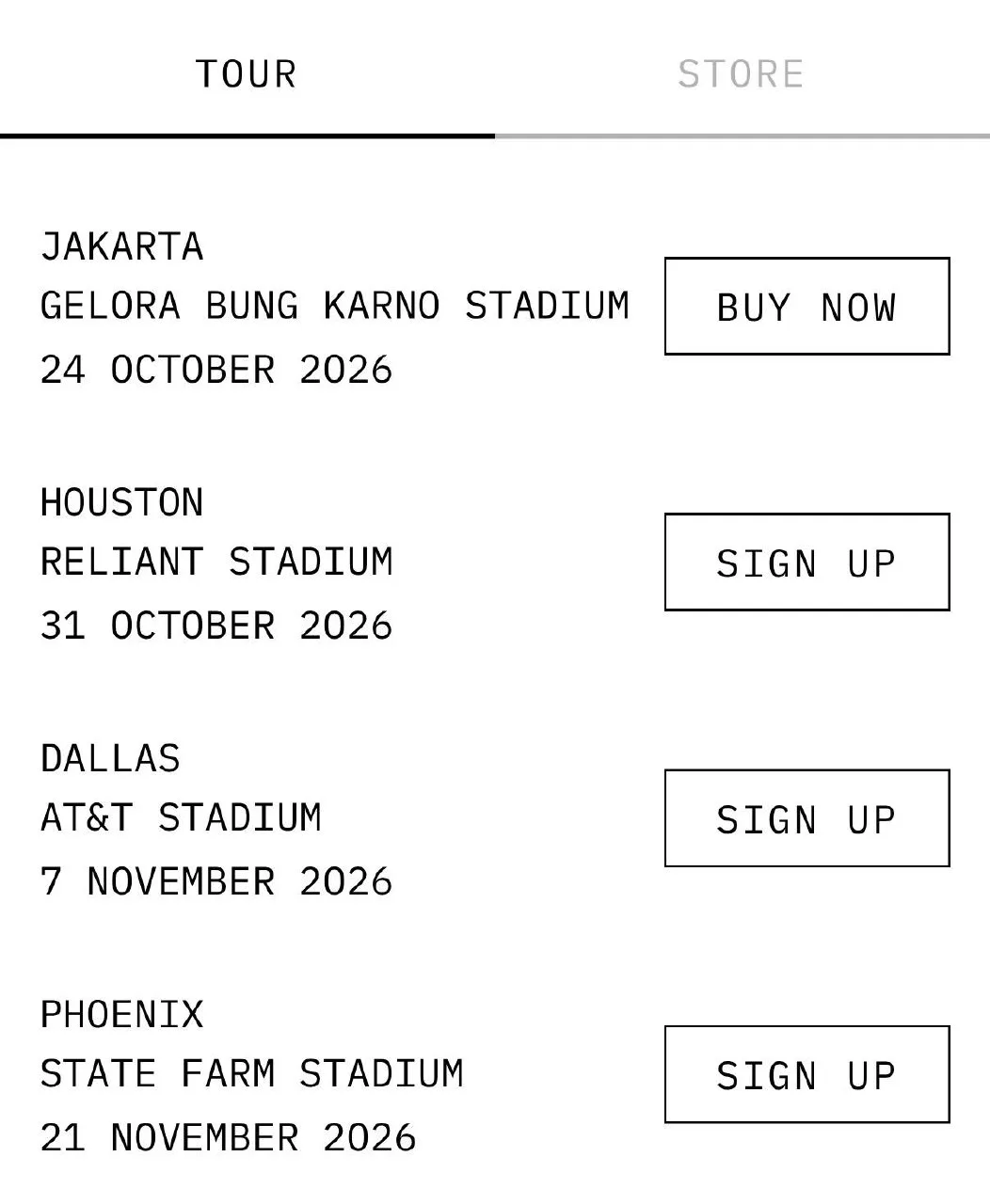Click the AT&T Stadium venue text
This screenshot has height=1204, width=990.
[181, 818]
